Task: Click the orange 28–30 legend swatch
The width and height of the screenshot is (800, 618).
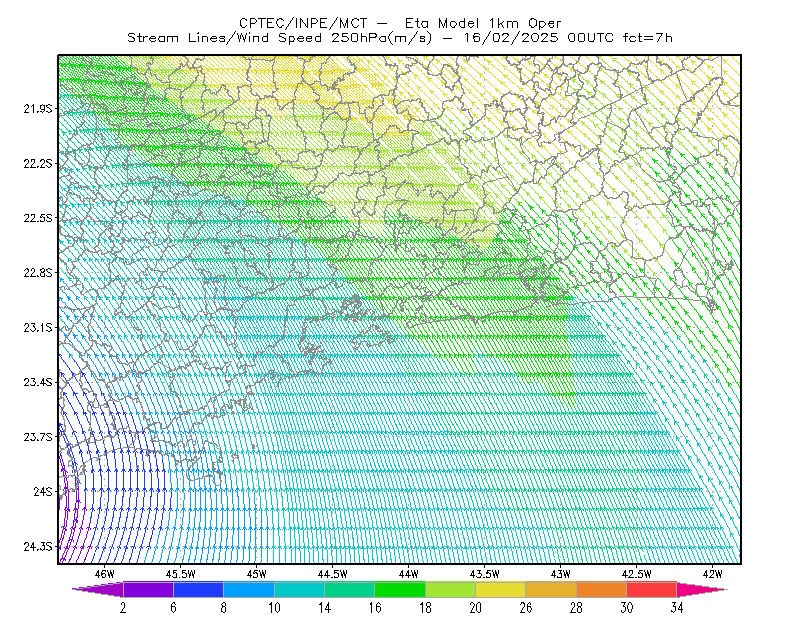Action: coord(601,589)
